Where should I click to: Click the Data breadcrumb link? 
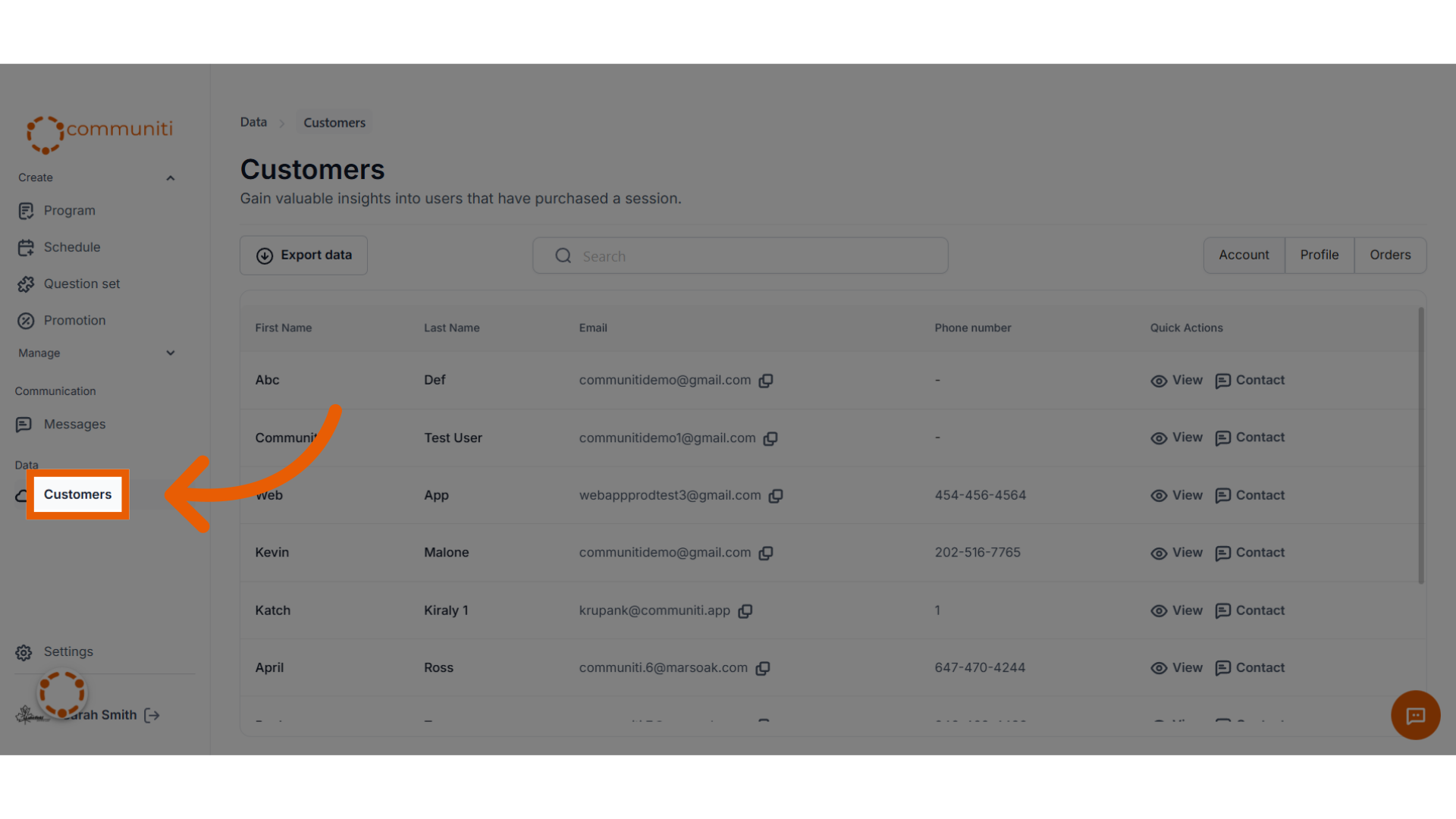[253, 122]
